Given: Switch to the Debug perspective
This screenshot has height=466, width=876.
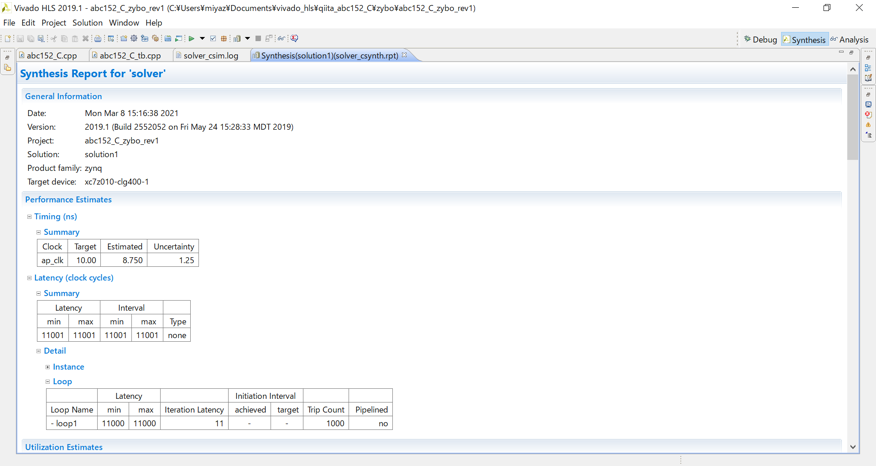Looking at the screenshot, I should (760, 40).
